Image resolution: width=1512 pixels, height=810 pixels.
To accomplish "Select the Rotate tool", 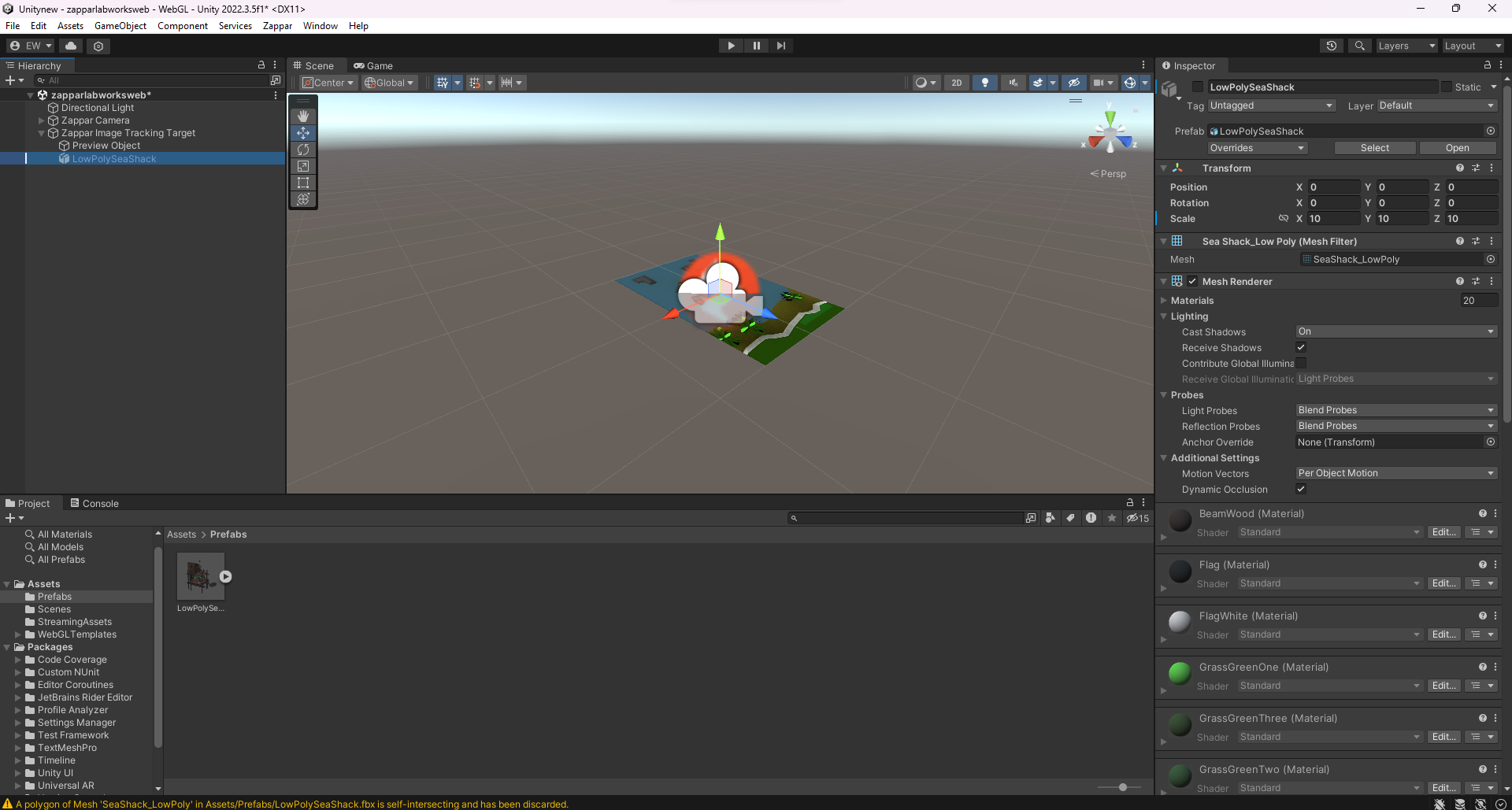I will [x=303, y=150].
